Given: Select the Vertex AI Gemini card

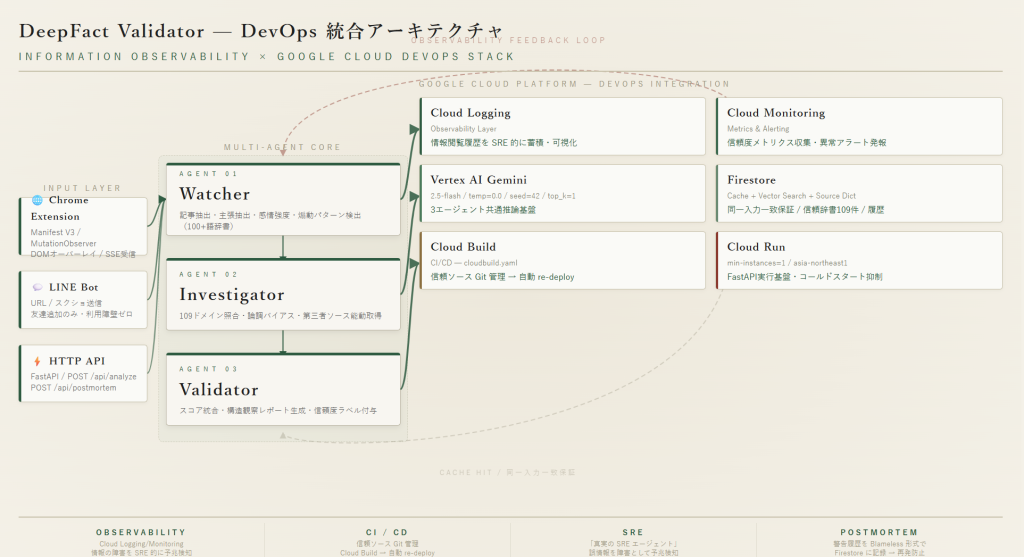Looking at the screenshot, I should pyautogui.click(x=562, y=193).
